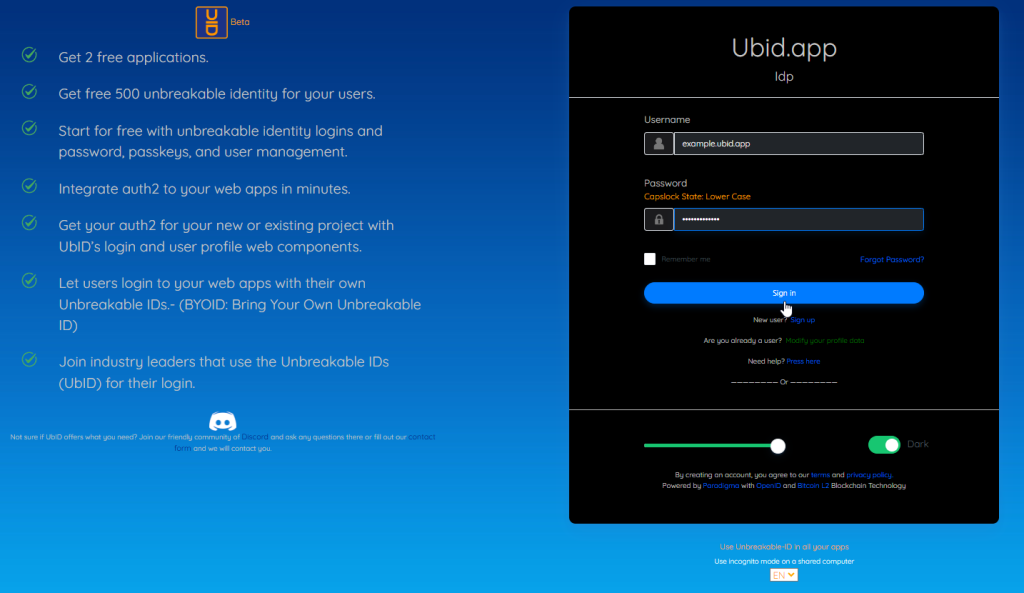Click checkmark icon beside 'Get free 500' line
Screen dimensions: 1024x593
[30, 92]
